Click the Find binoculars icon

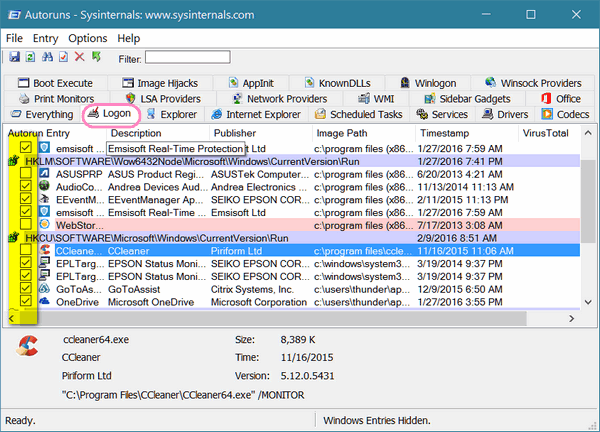[x=47, y=57]
